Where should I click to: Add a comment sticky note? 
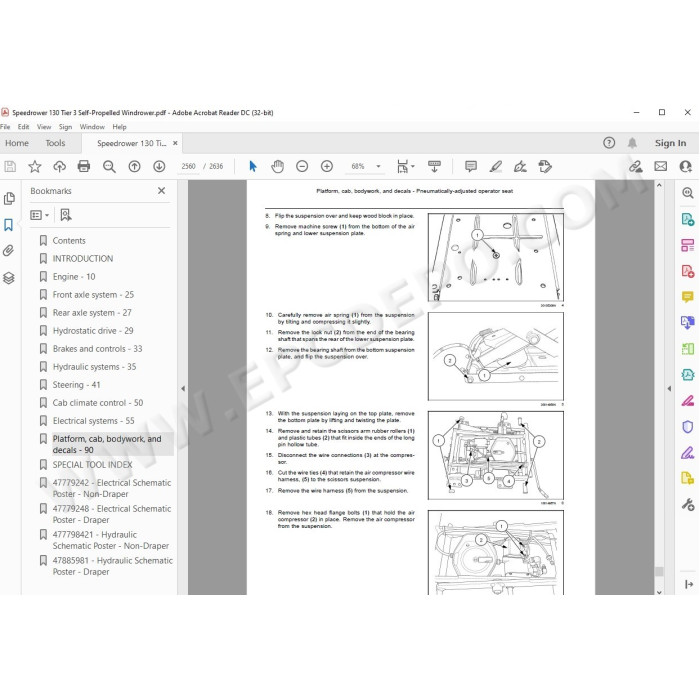(x=471, y=167)
